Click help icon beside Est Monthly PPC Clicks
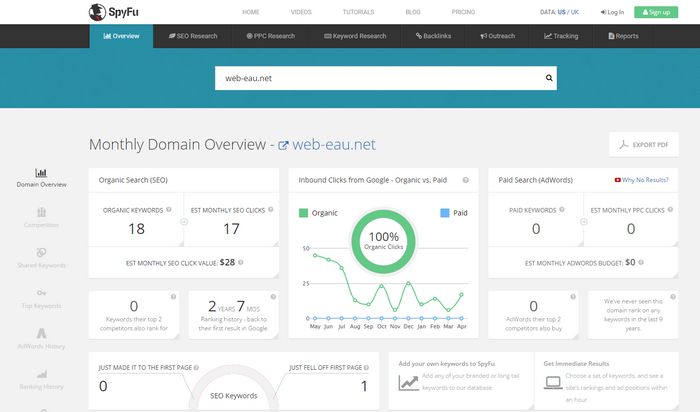 click(670, 209)
